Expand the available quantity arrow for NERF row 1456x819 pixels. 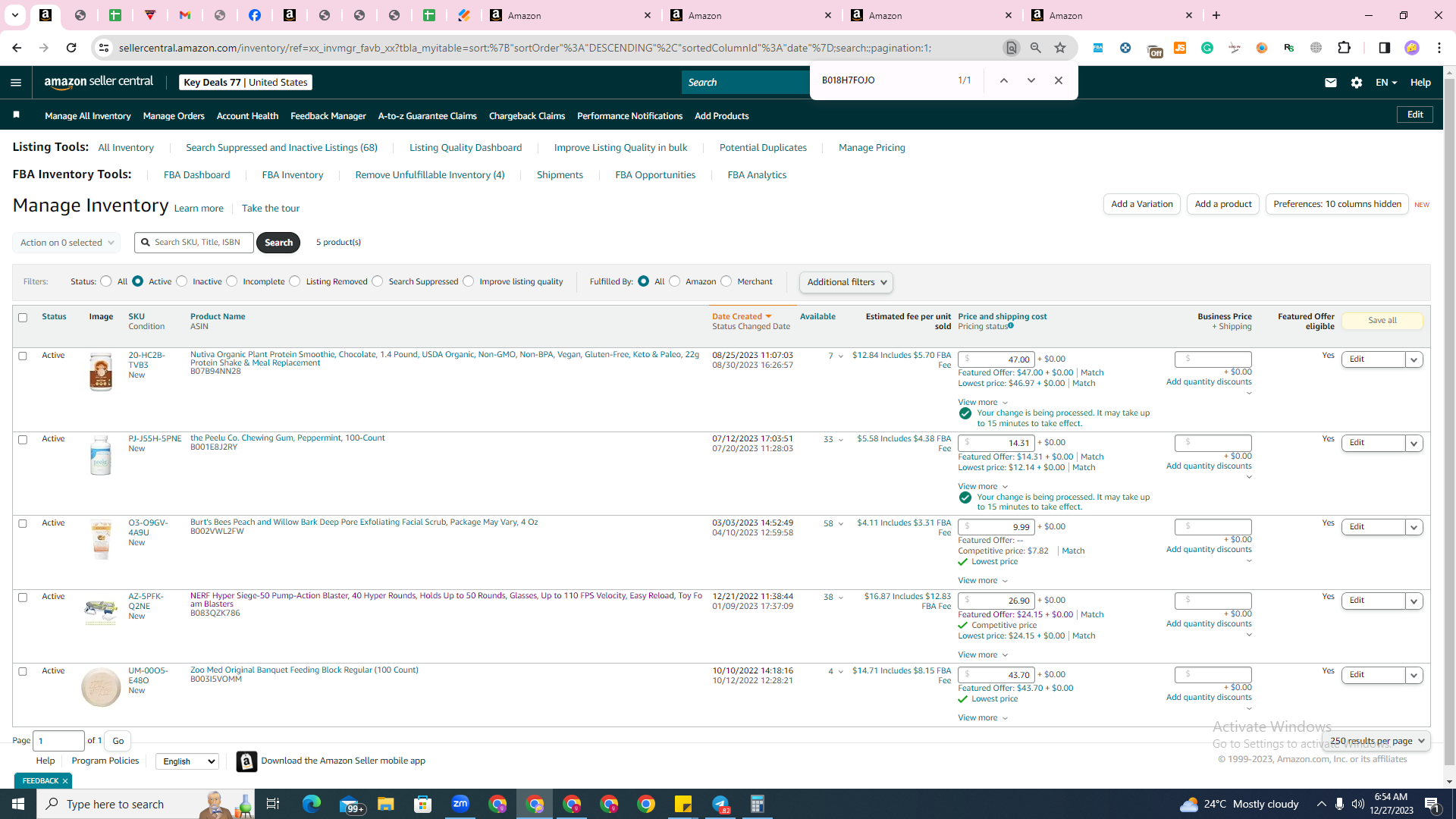pos(841,598)
